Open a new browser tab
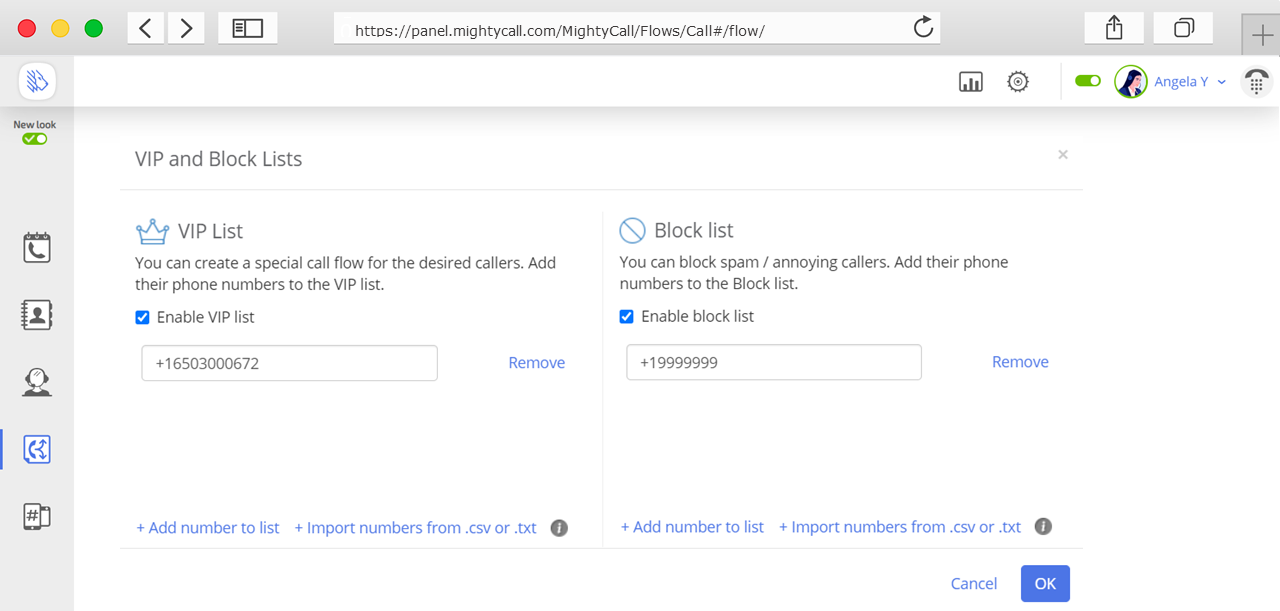This screenshot has height=611, width=1280. 1261,33
